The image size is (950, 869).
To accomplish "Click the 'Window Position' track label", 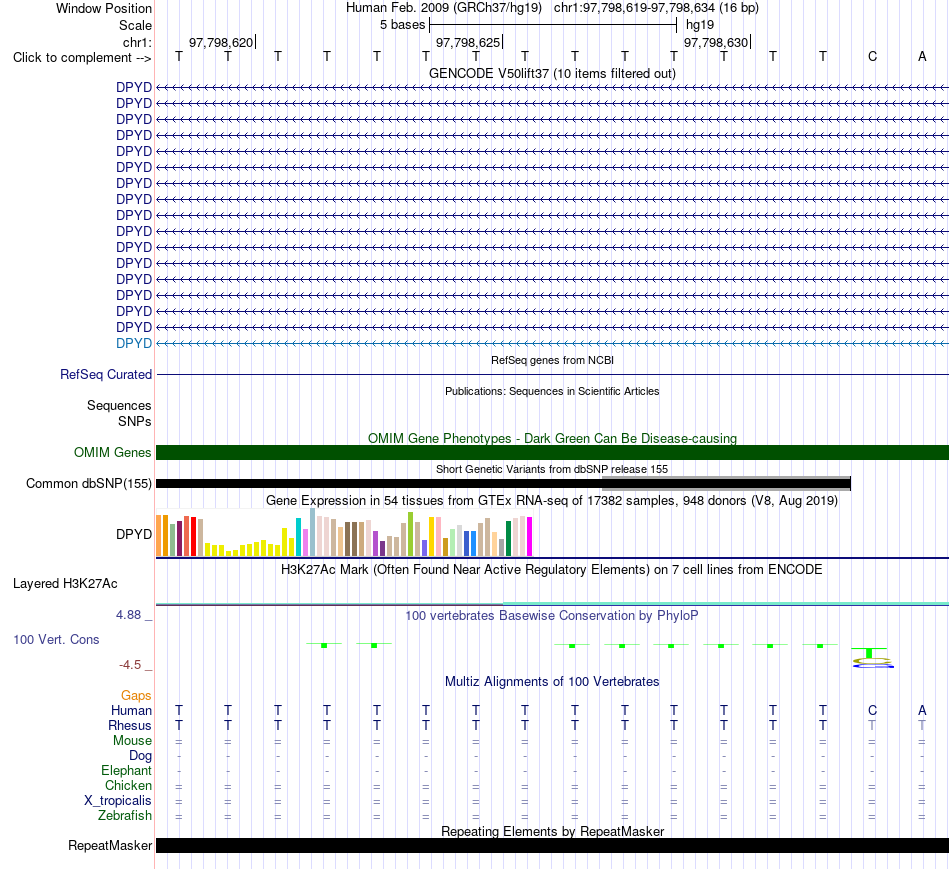I will 104,8.
